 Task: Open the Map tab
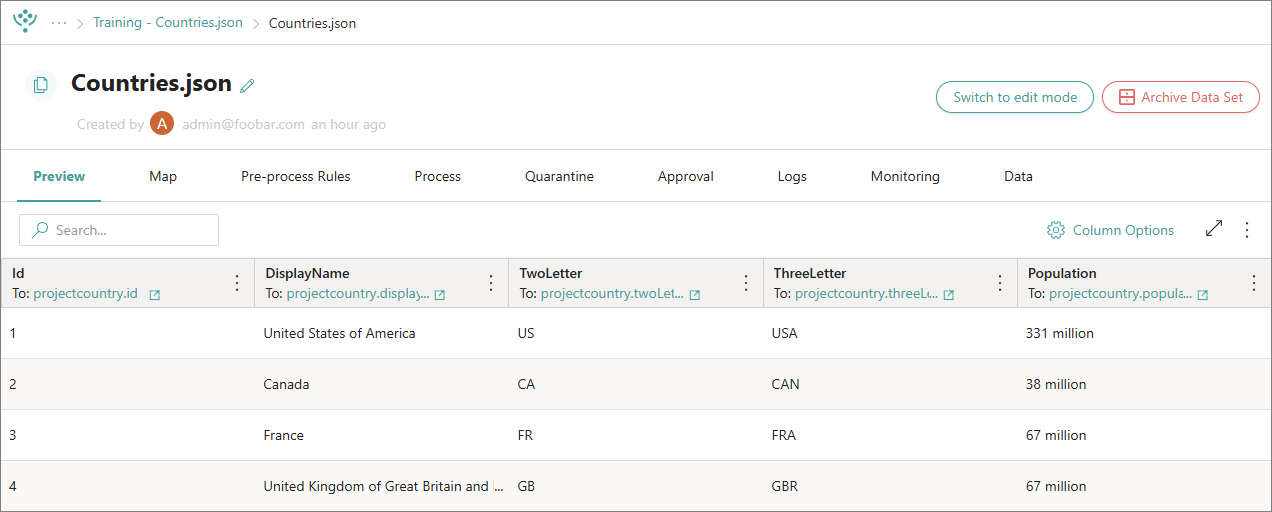(x=163, y=176)
